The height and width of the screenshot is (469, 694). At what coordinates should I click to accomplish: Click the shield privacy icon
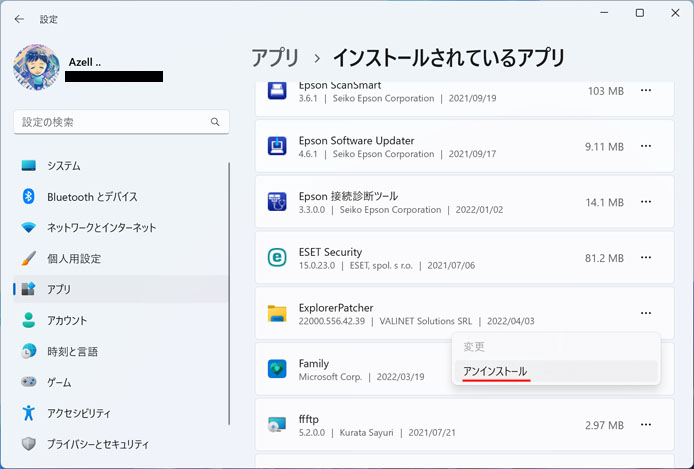(29, 443)
